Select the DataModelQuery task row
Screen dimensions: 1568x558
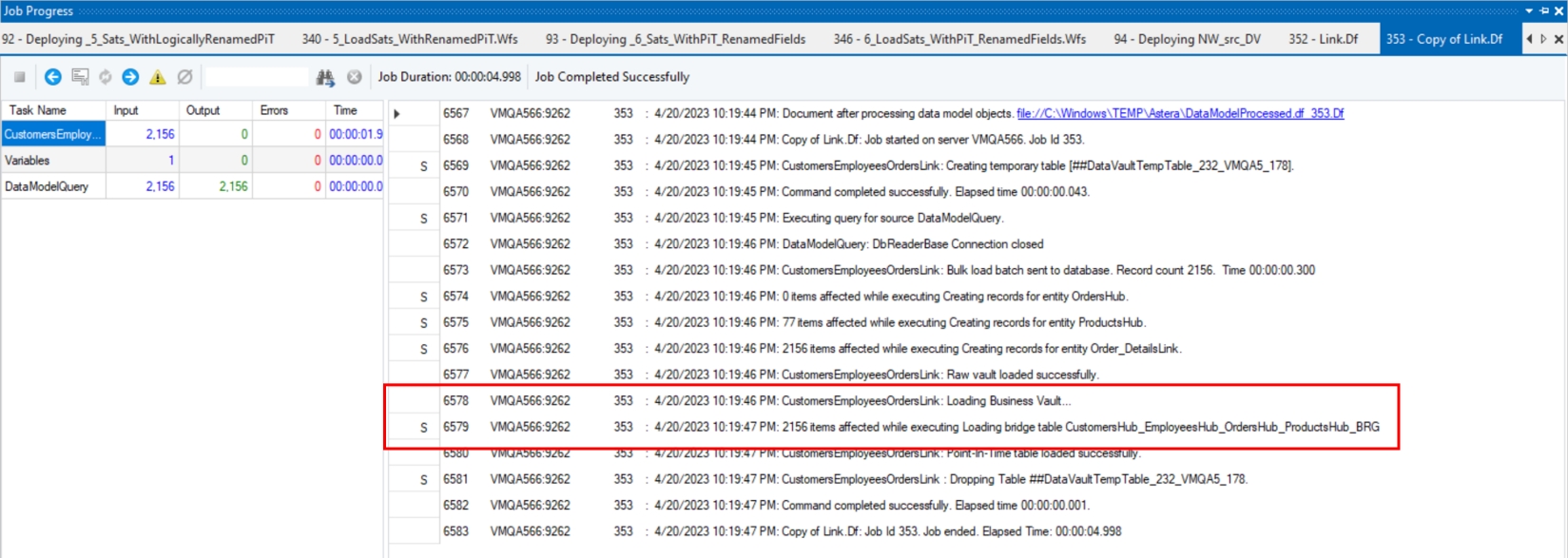pos(192,186)
